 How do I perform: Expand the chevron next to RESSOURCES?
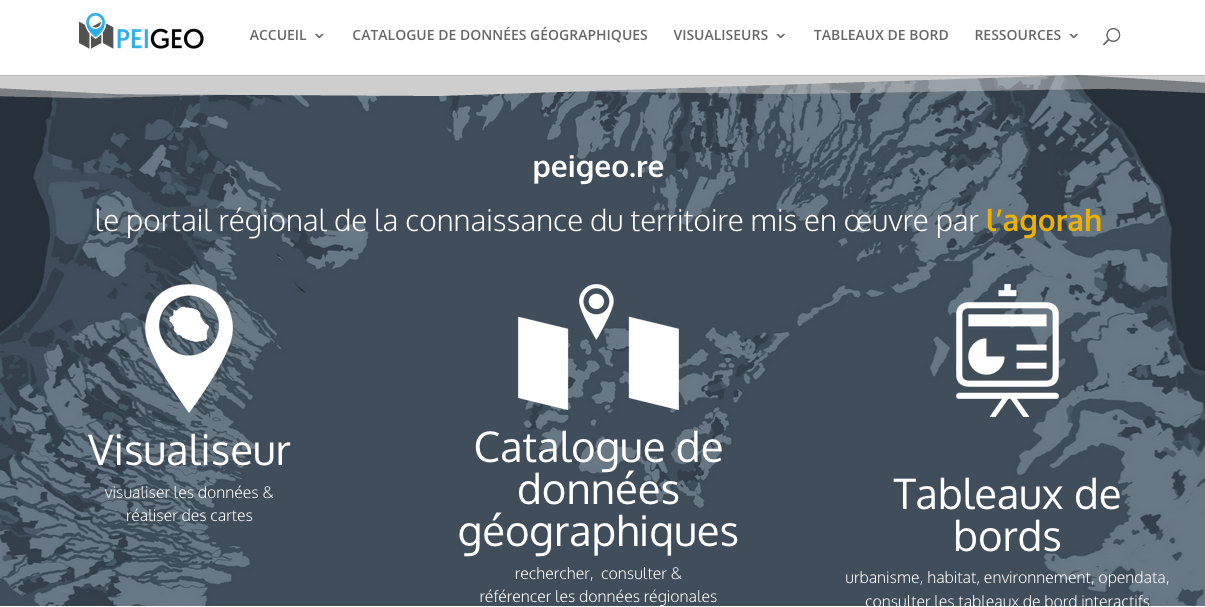pyautogui.click(x=1074, y=36)
